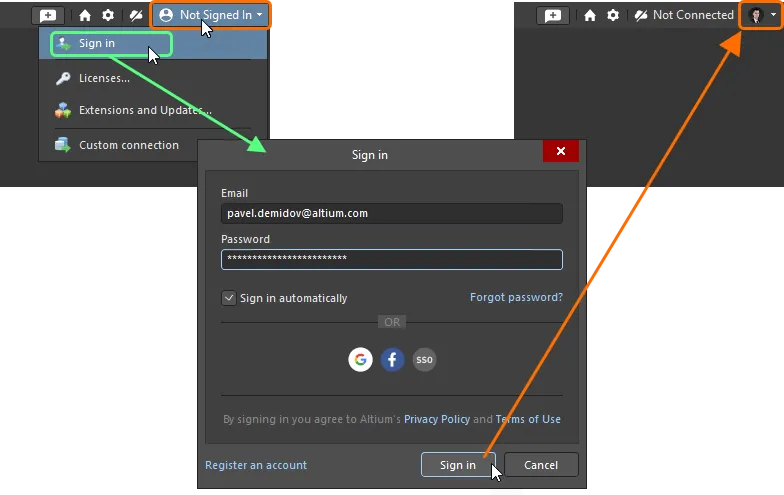Viewport: 784px width, 495px height.
Task: Choose Sign in from the account menu
Action: pyautogui.click(x=153, y=44)
